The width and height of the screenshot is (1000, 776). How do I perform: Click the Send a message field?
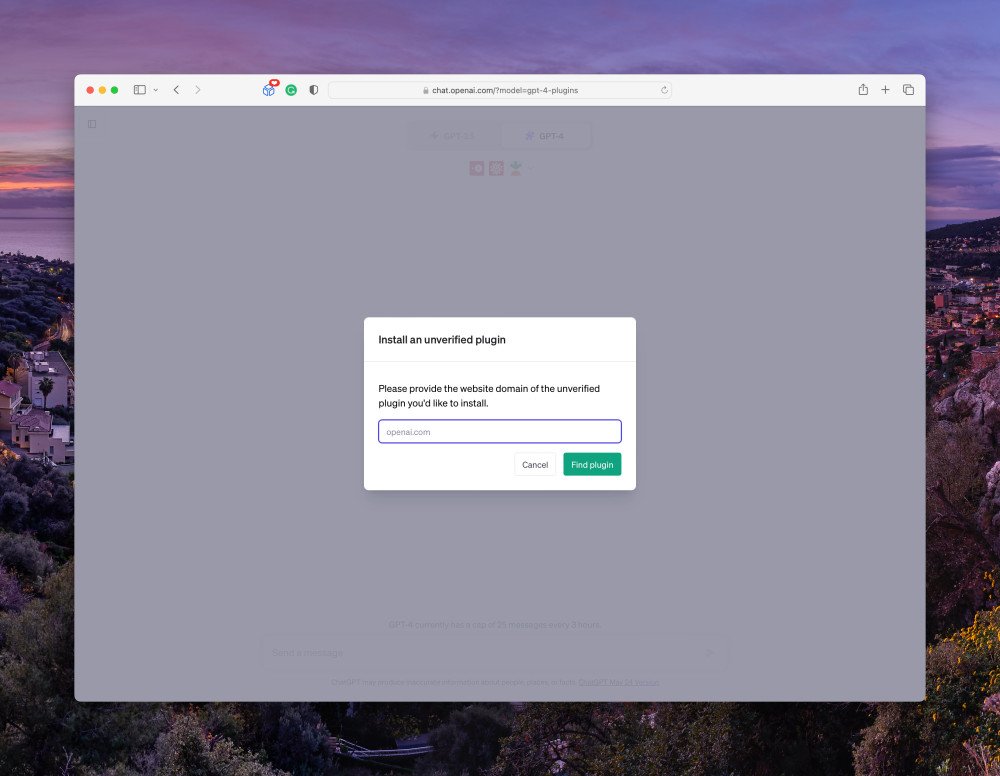pyautogui.click(x=494, y=652)
